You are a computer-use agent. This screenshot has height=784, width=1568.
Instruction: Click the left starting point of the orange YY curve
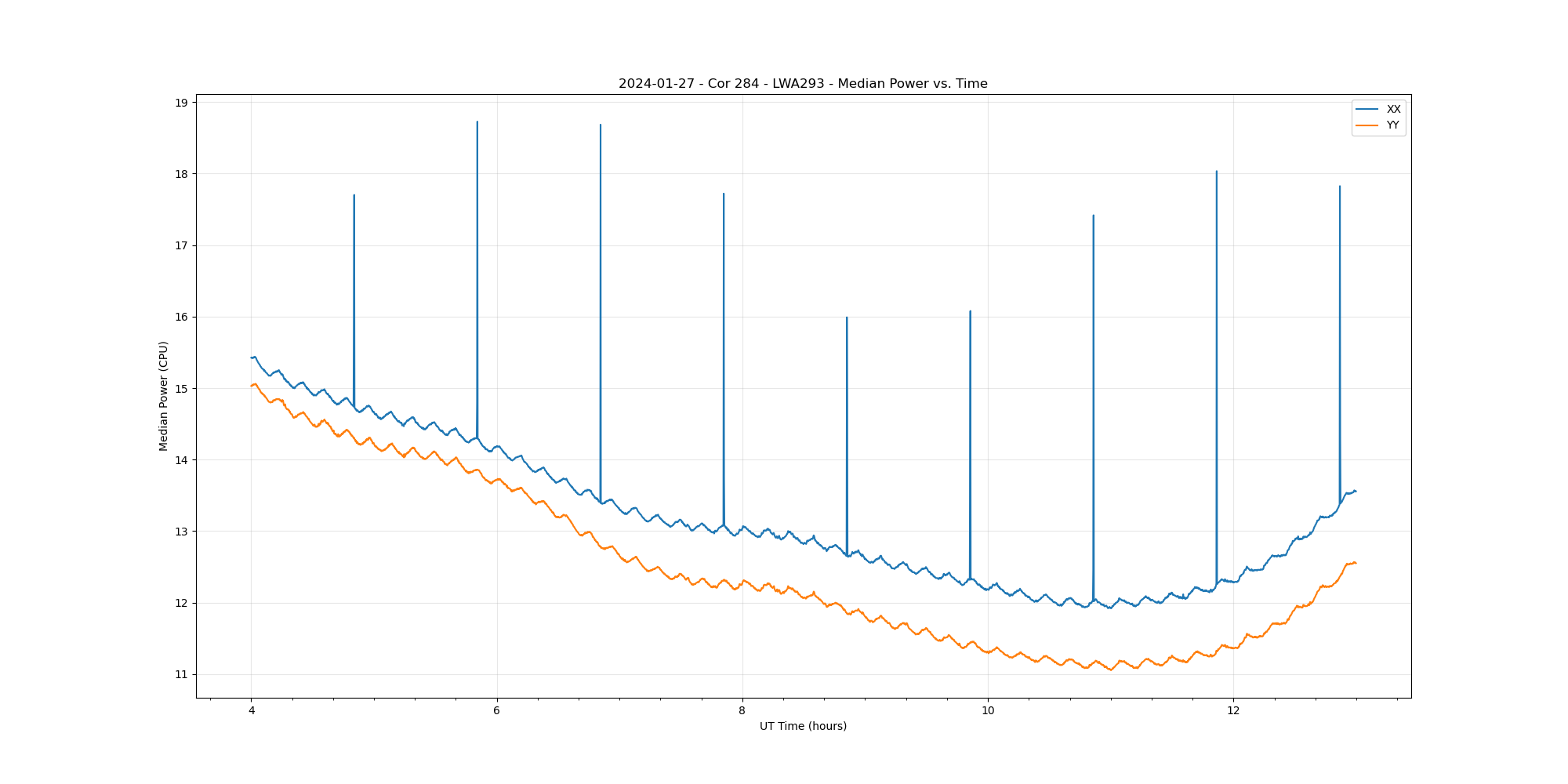pos(251,386)
